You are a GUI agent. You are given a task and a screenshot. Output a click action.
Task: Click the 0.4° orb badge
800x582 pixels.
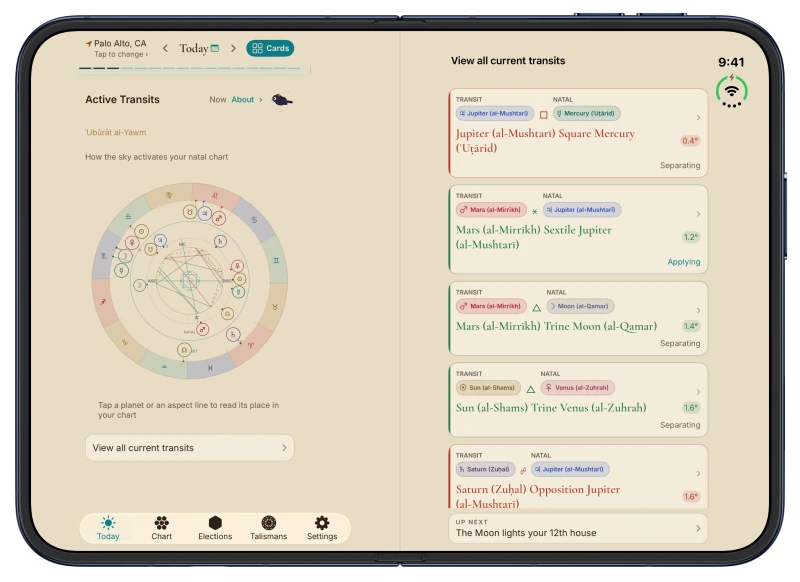click(x=690, y=141)
